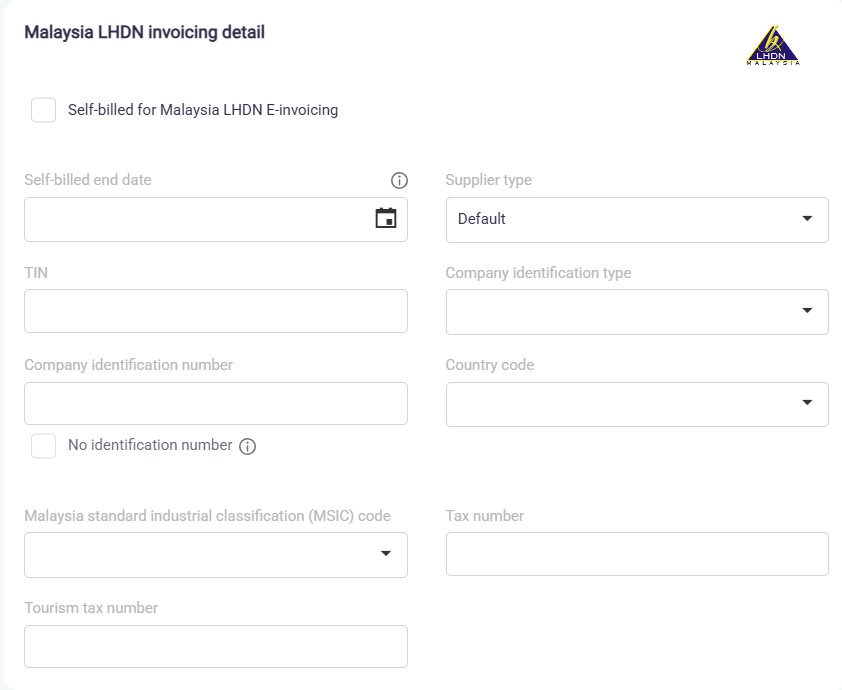Click info icon beside Self-billed end date

coord(399,181)
